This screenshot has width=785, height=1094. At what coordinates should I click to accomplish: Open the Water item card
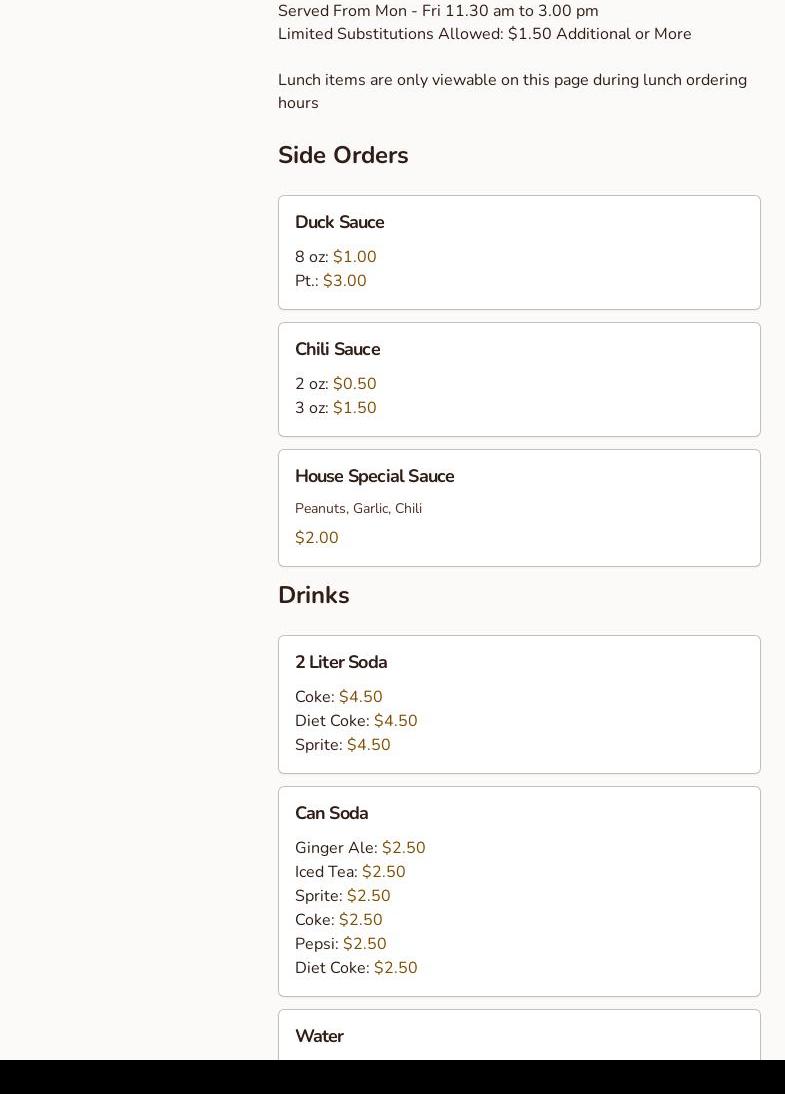[519, 1035]
